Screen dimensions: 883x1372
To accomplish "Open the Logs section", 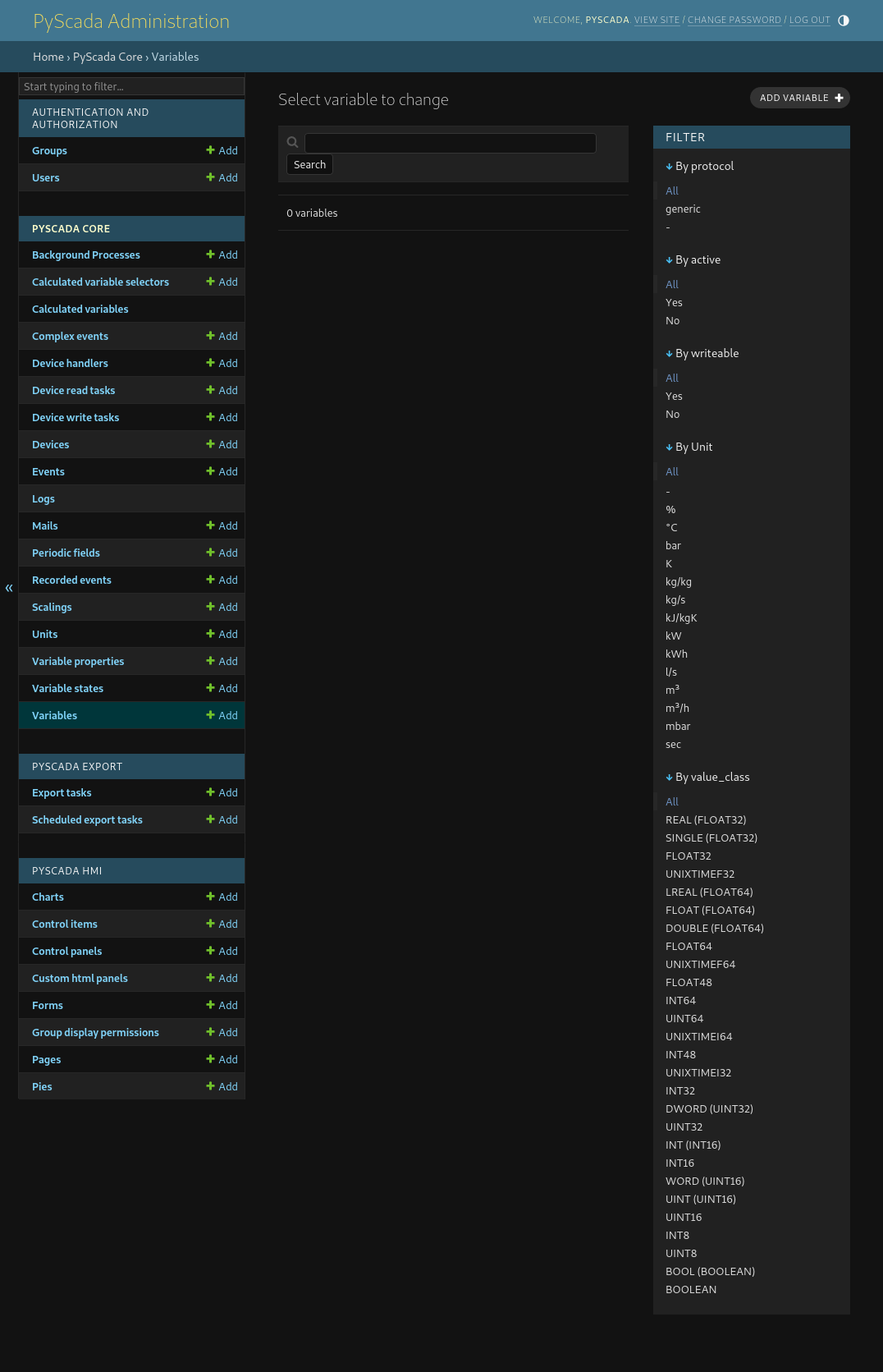I will [43, 498].
